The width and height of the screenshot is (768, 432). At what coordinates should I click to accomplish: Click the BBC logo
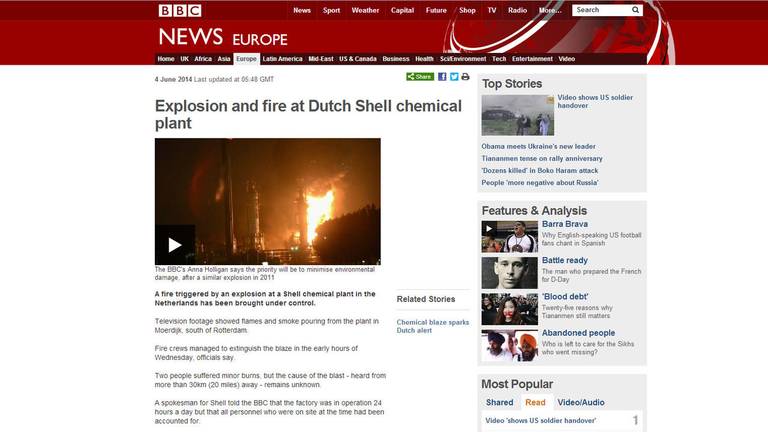pos(180,11)
